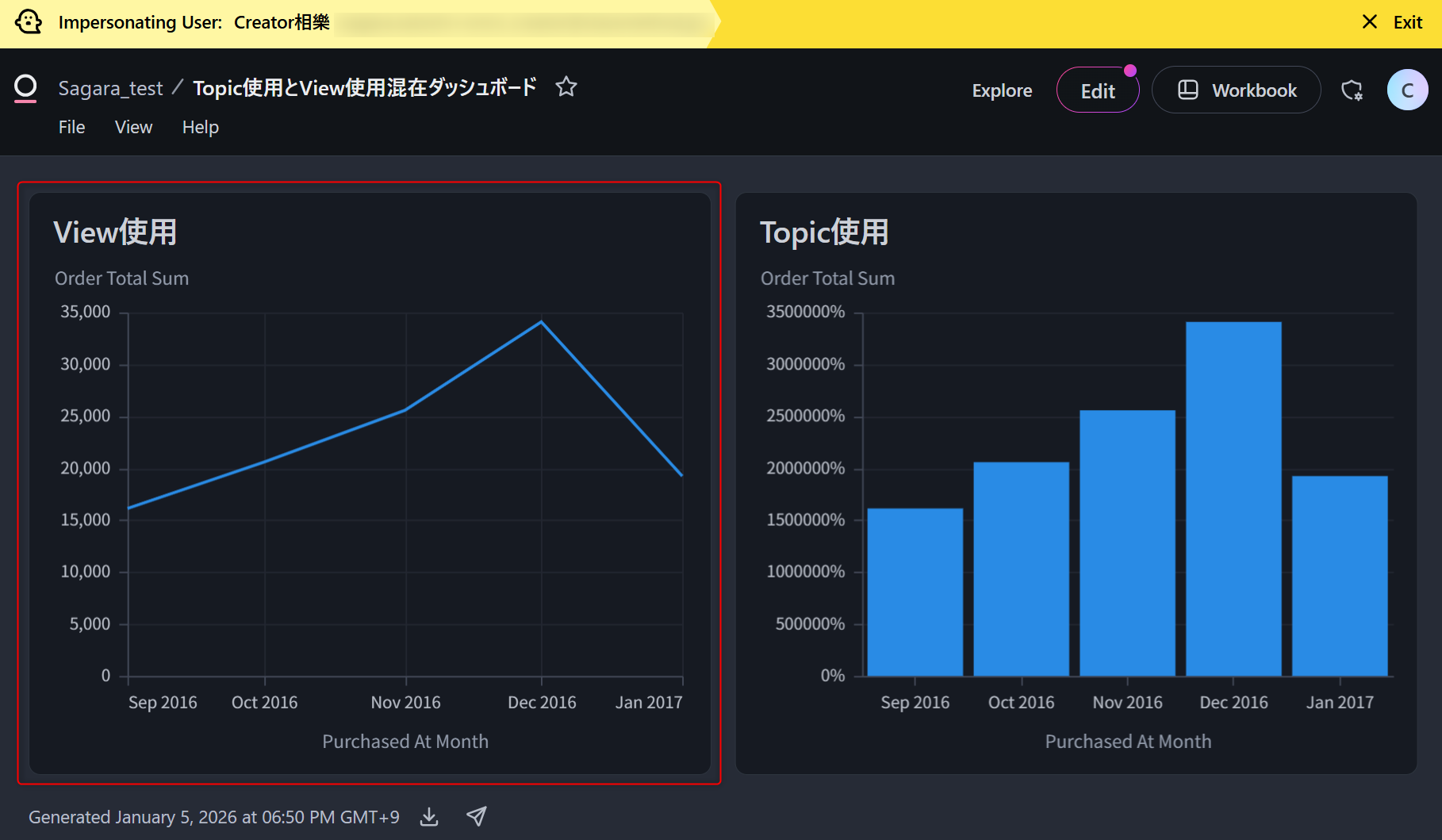This screenshot has width=1442, height=840.
Task: Click the paper plane share icon
Action: click(476, 816)
